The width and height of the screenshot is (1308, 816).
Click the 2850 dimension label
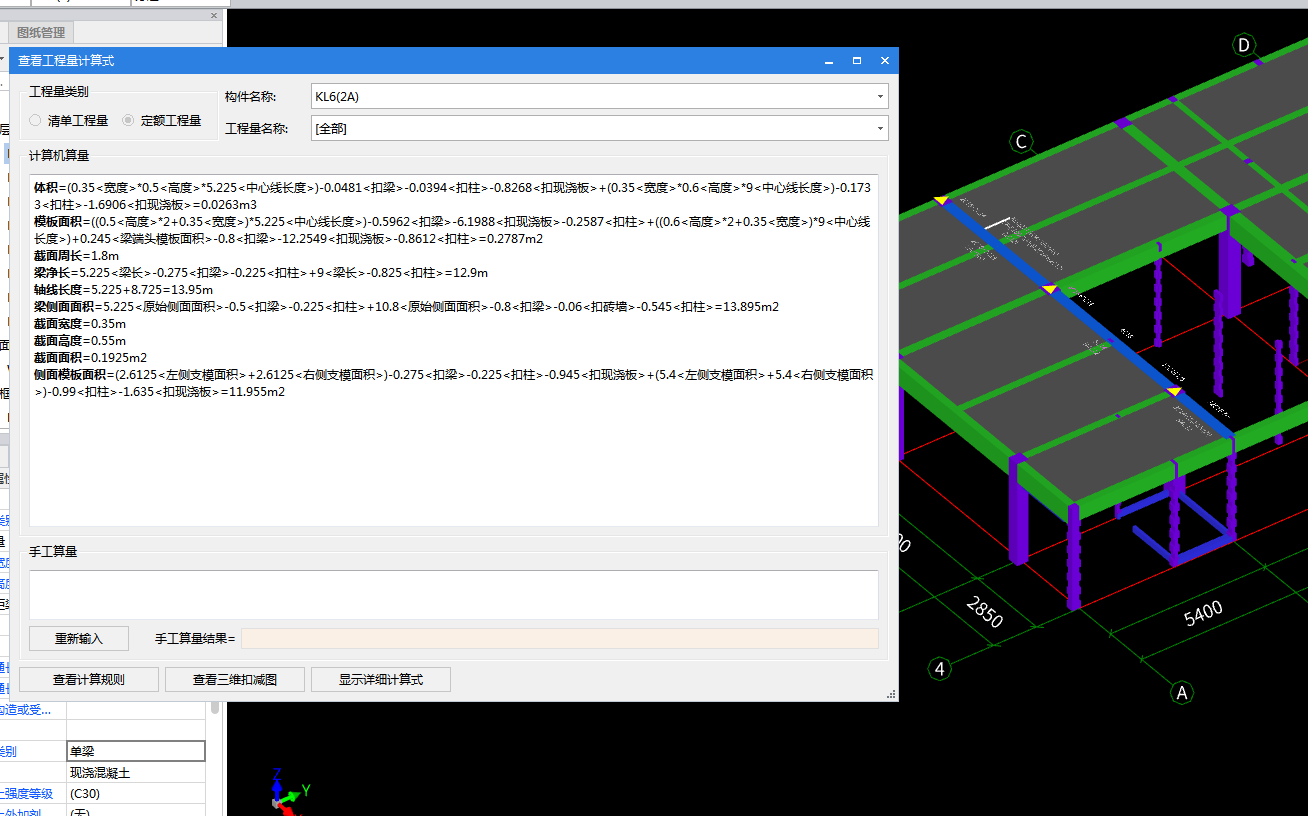983,611
